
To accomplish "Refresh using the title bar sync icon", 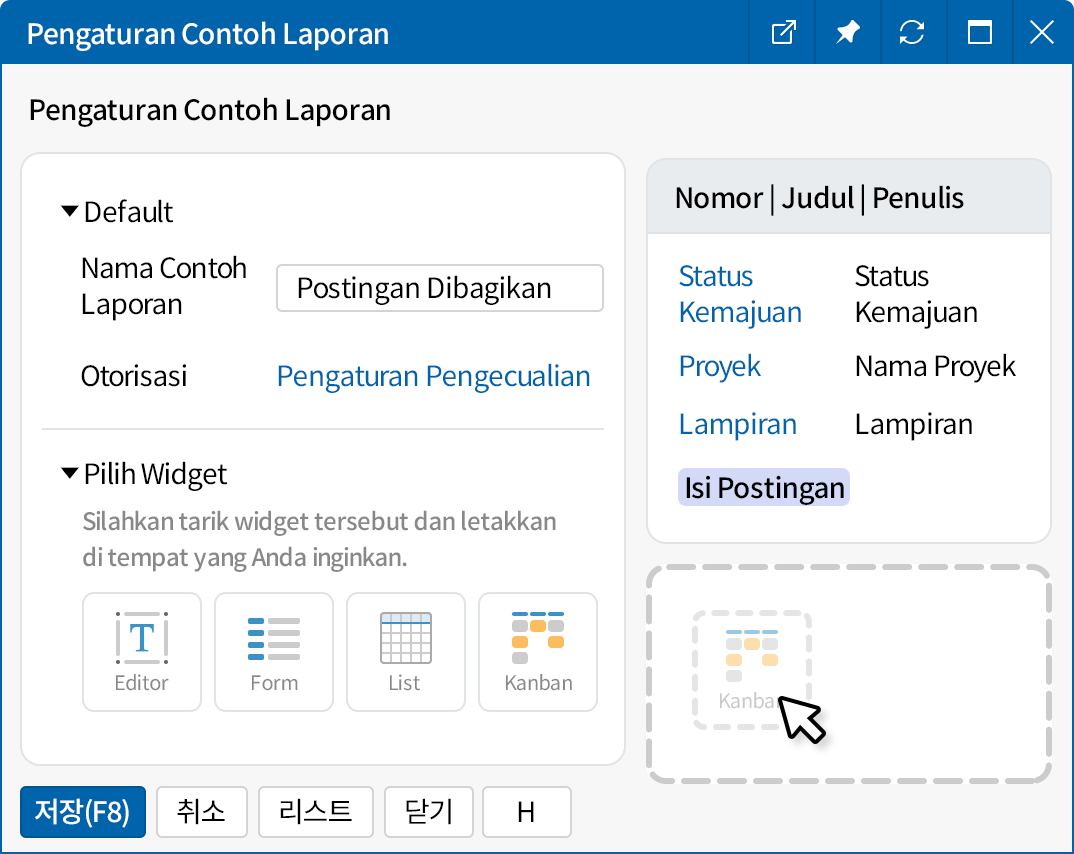I will [912, 33].
